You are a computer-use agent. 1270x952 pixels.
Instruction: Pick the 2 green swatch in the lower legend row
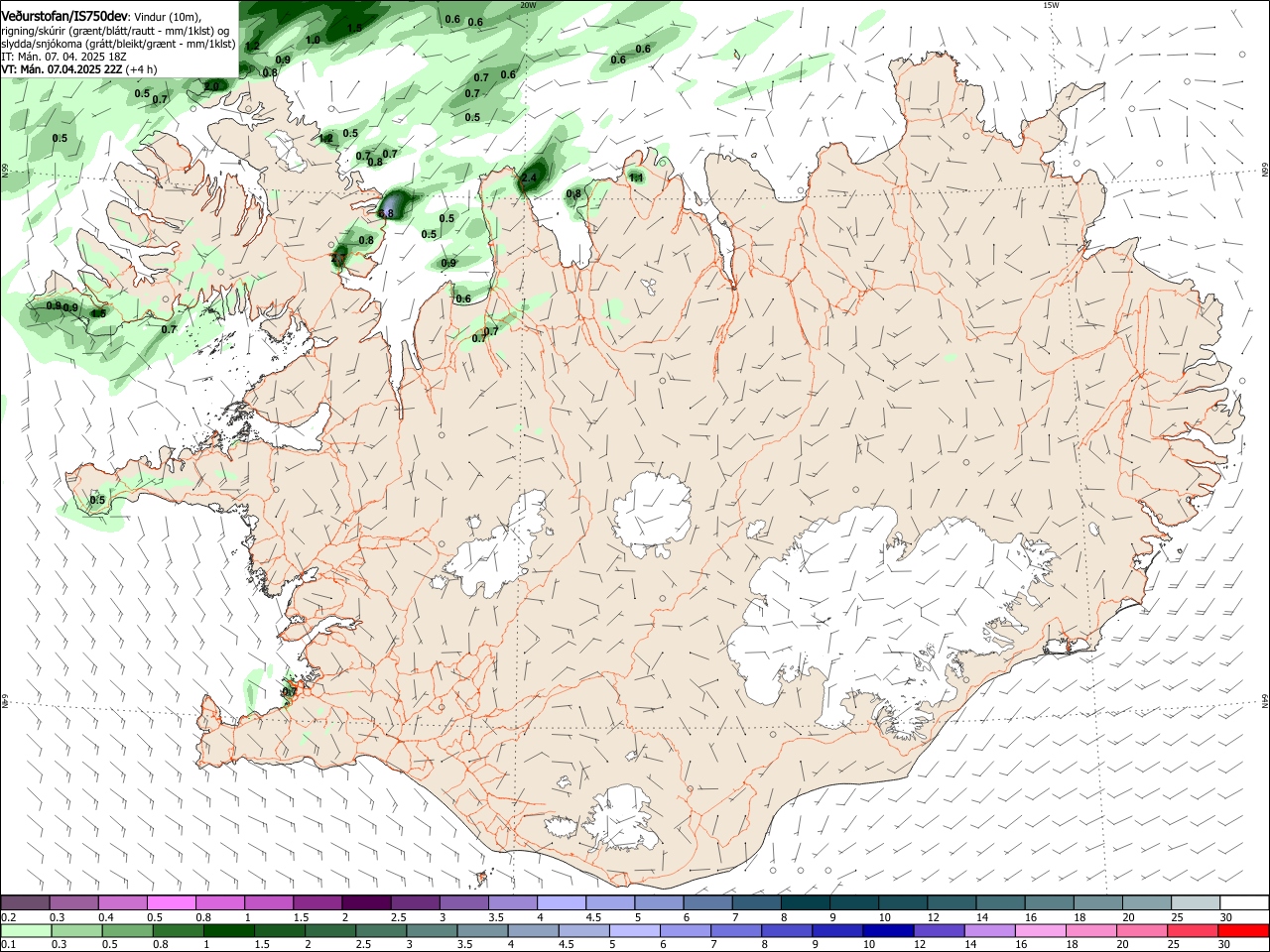[x=330, y=930]
